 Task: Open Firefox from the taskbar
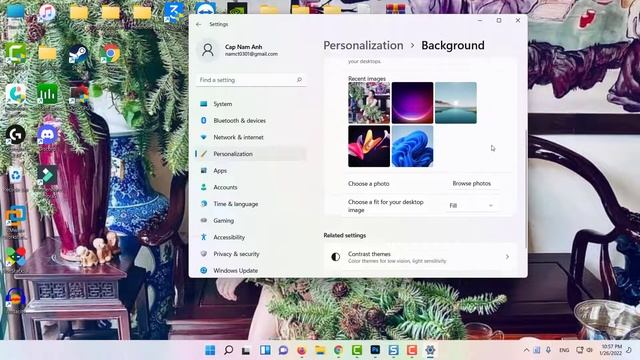(302, 350)
